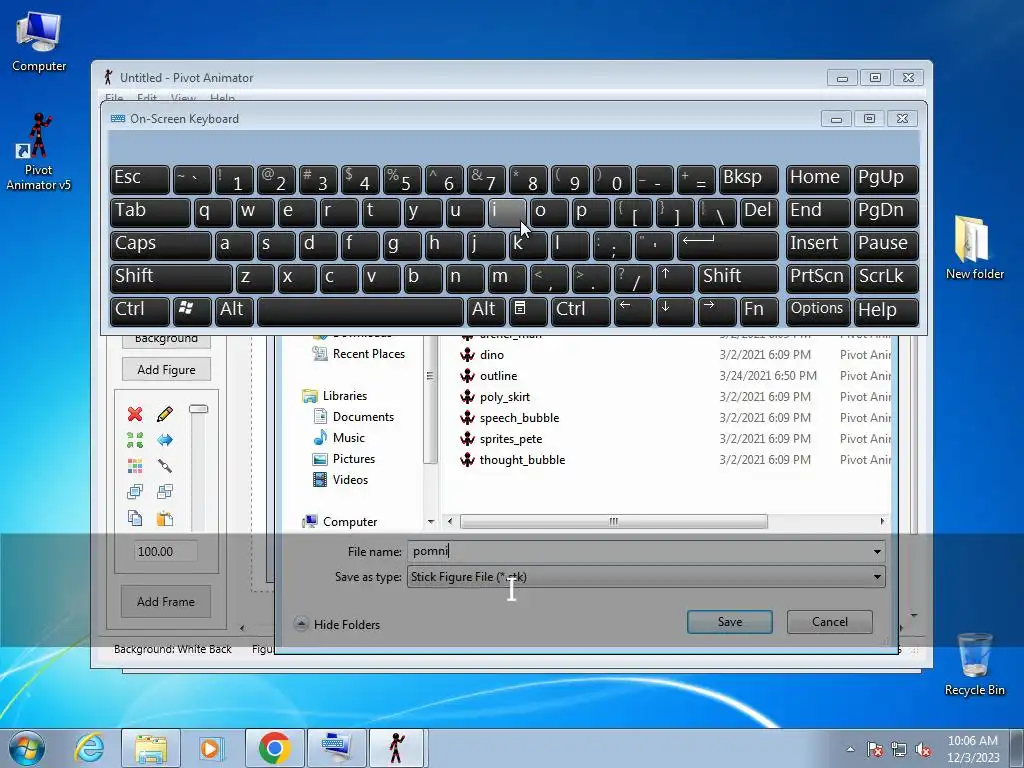Screen dimensions: 1024x768
Task: Tap the Tab key
Action: 150,212
